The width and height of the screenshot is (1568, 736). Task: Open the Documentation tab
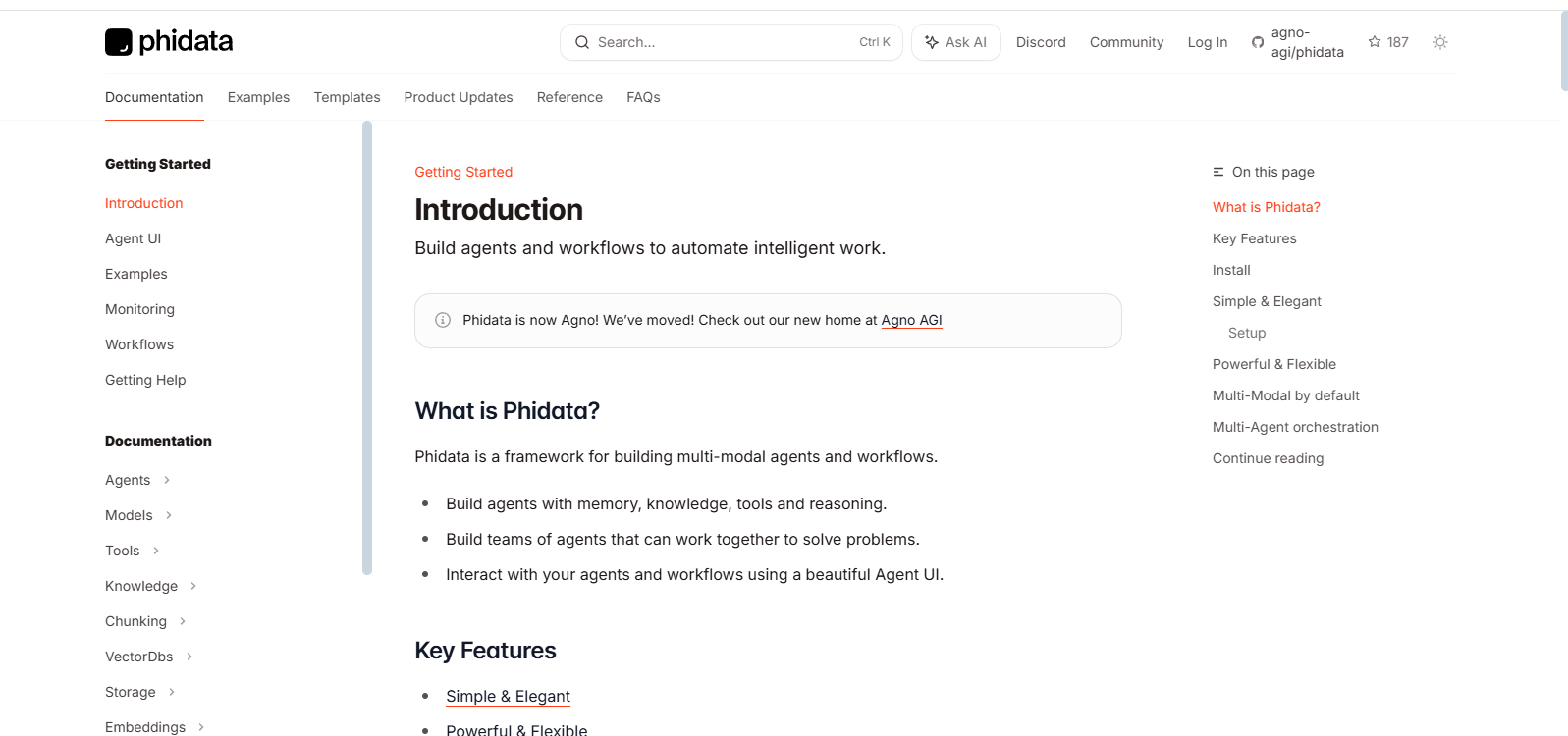[x=154, y=97]
